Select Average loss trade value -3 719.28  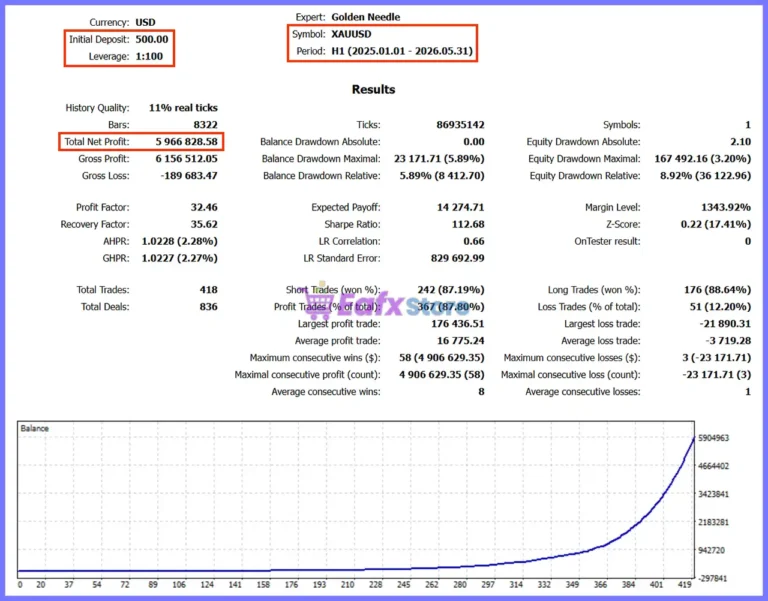coord(728,341)
